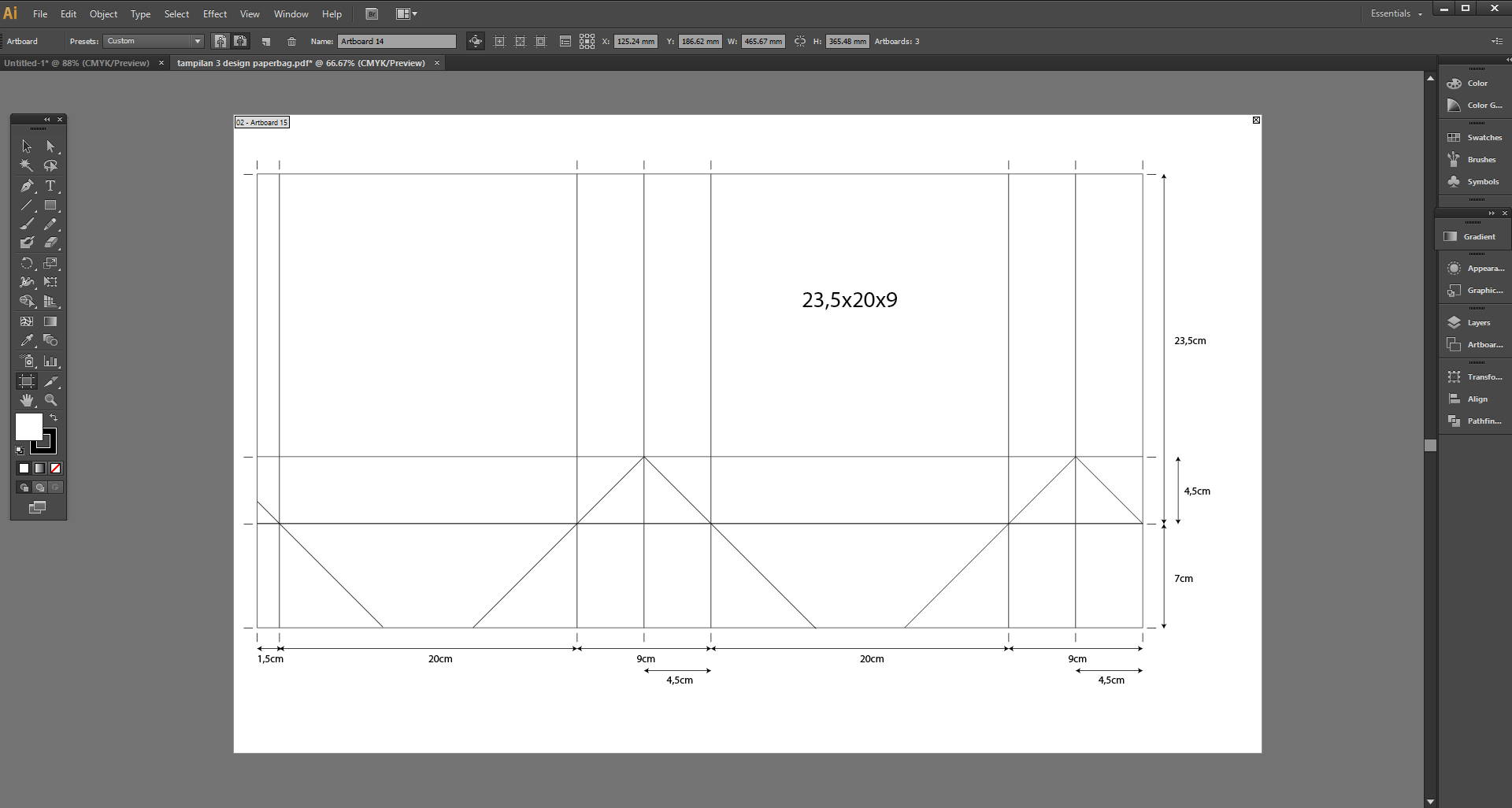Toggle Show Center Mark
Viewport: 1512px width, 808px height.
(x=499, y=41)
